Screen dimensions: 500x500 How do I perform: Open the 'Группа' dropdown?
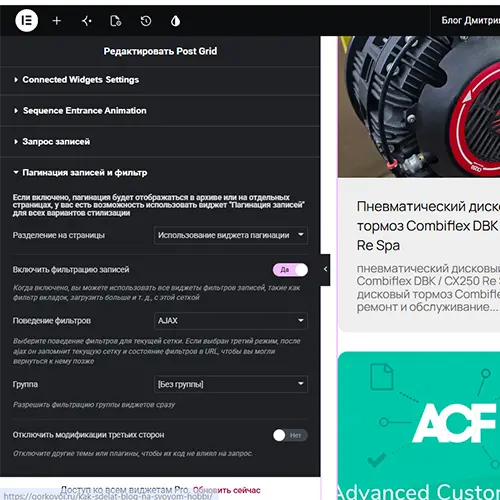231,384
